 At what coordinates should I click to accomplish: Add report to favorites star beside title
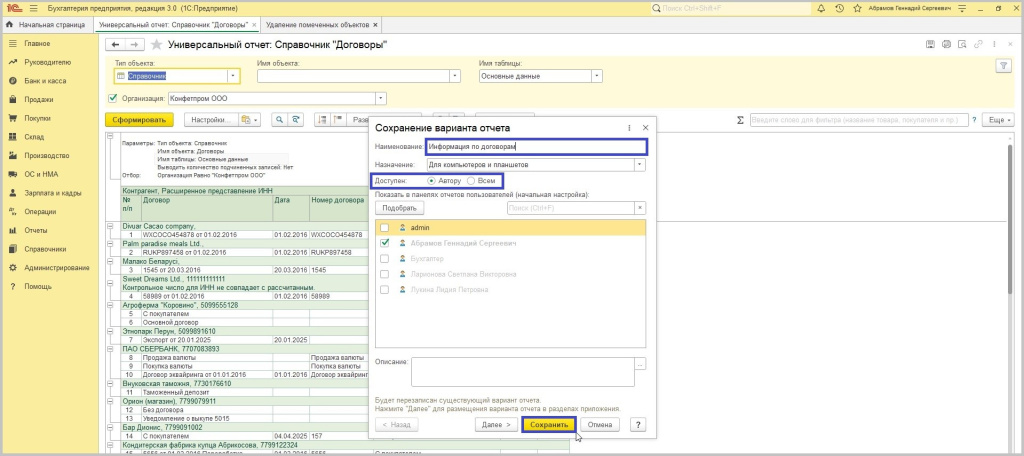[x=156, y=45]
